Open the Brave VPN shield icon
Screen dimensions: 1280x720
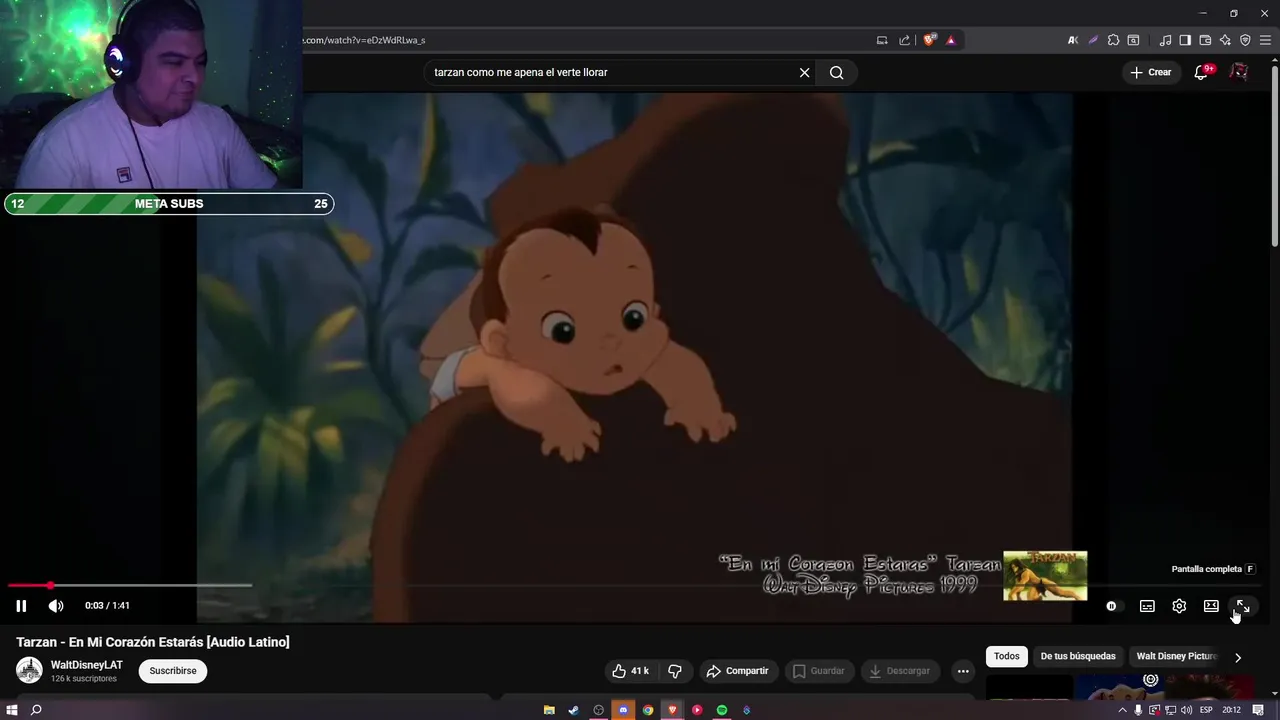(x=1245, y=40)
